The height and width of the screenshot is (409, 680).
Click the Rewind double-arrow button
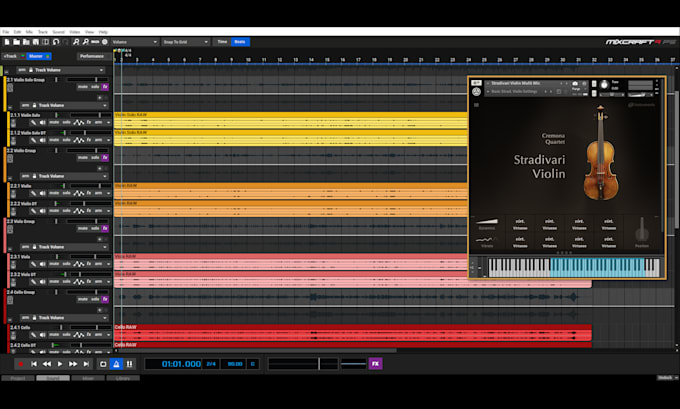click(47, 364)
